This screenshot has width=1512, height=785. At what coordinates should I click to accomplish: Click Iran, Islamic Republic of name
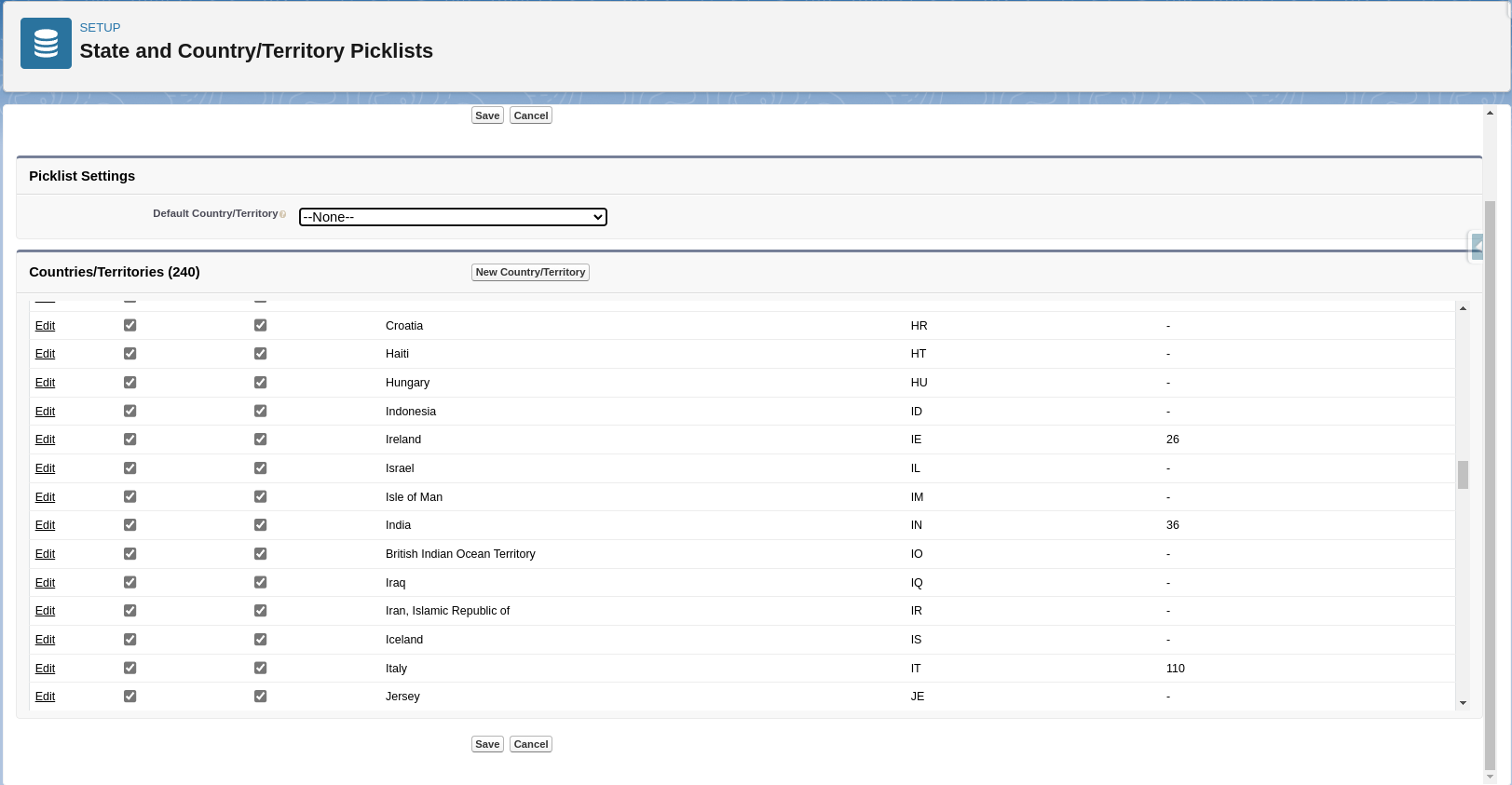click(447, 611)
